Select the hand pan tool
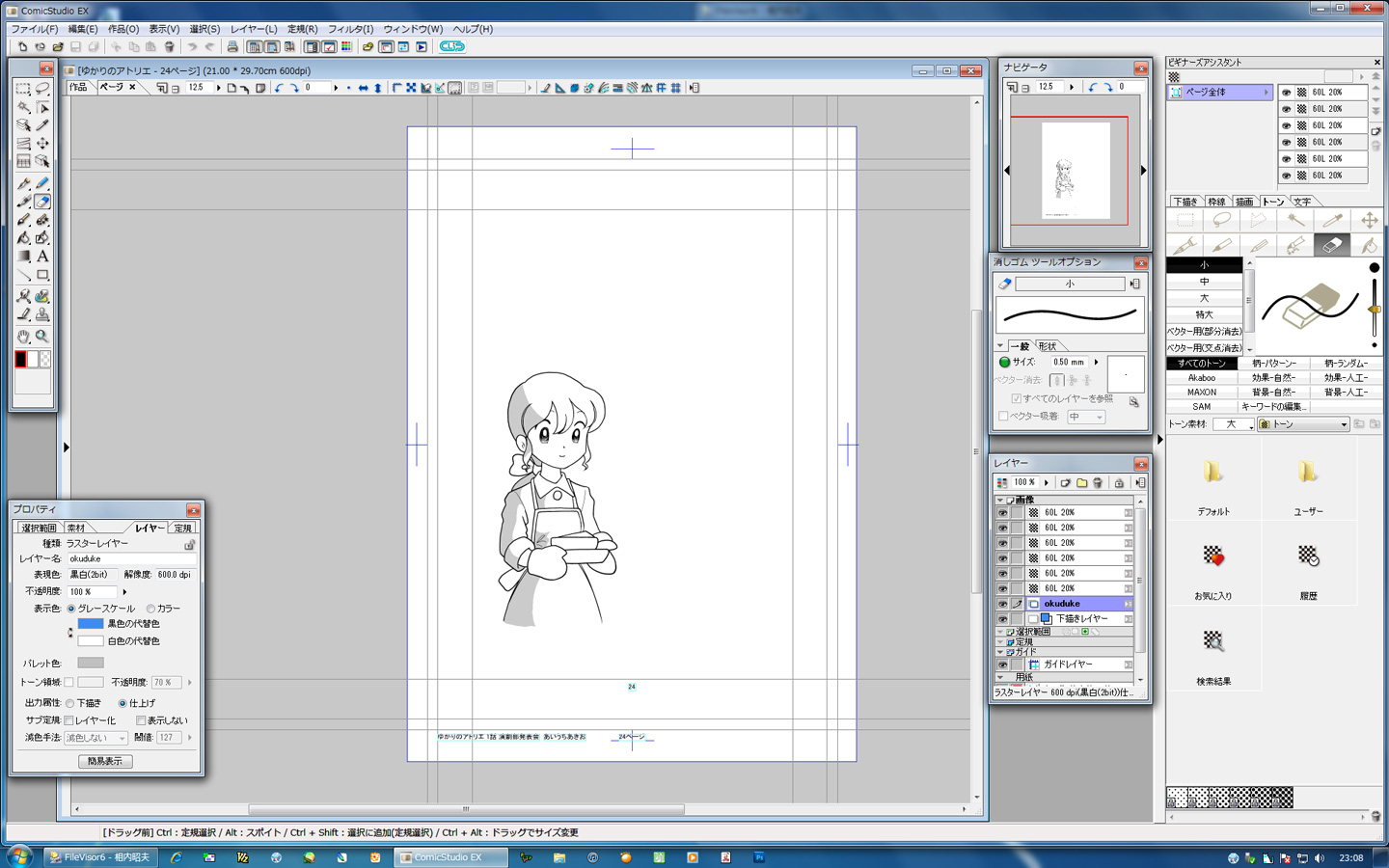Viewport: 1389px width, 868px height. [23, 337]
